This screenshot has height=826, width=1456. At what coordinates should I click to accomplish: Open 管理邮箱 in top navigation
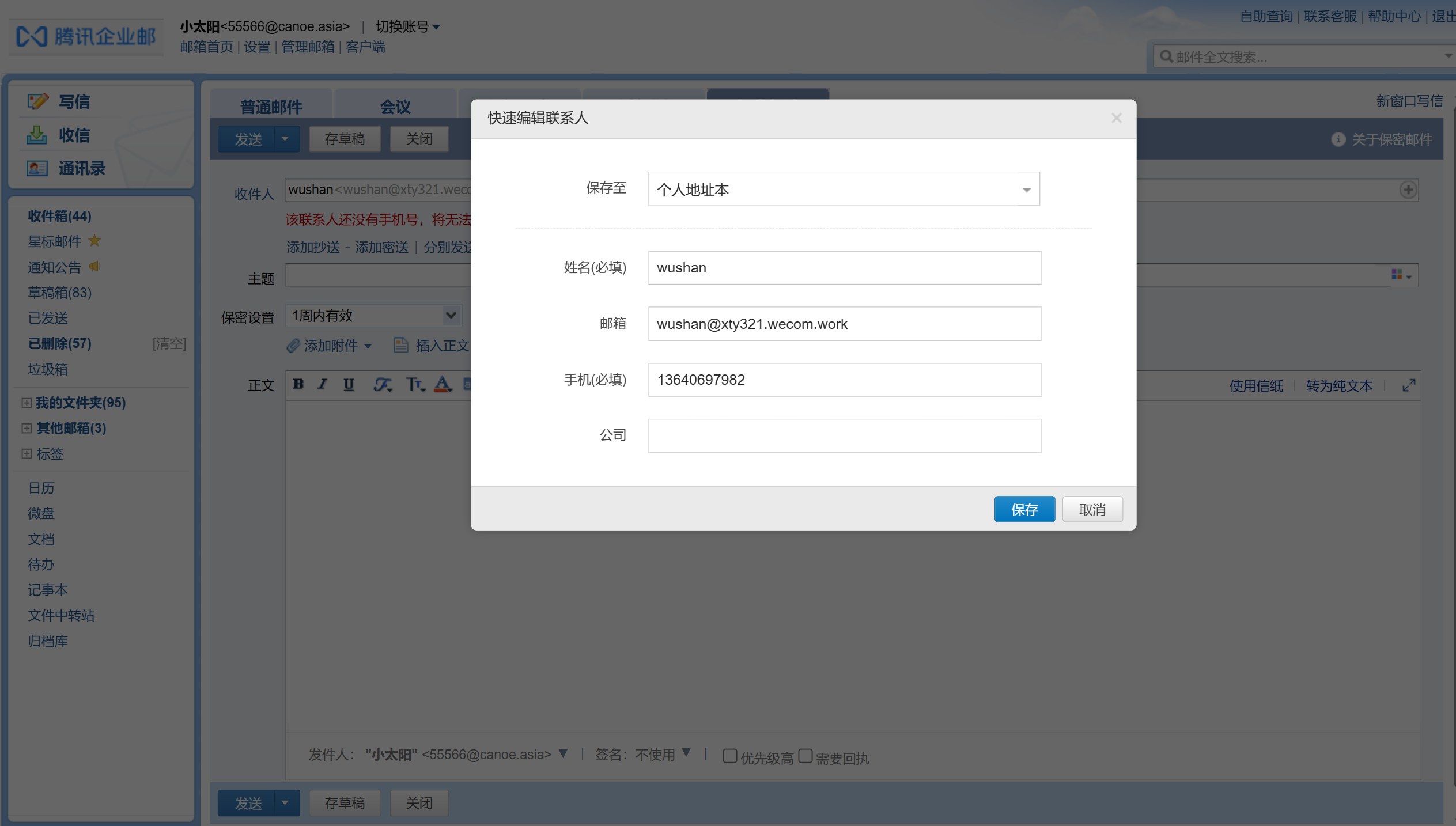[308, 47]
